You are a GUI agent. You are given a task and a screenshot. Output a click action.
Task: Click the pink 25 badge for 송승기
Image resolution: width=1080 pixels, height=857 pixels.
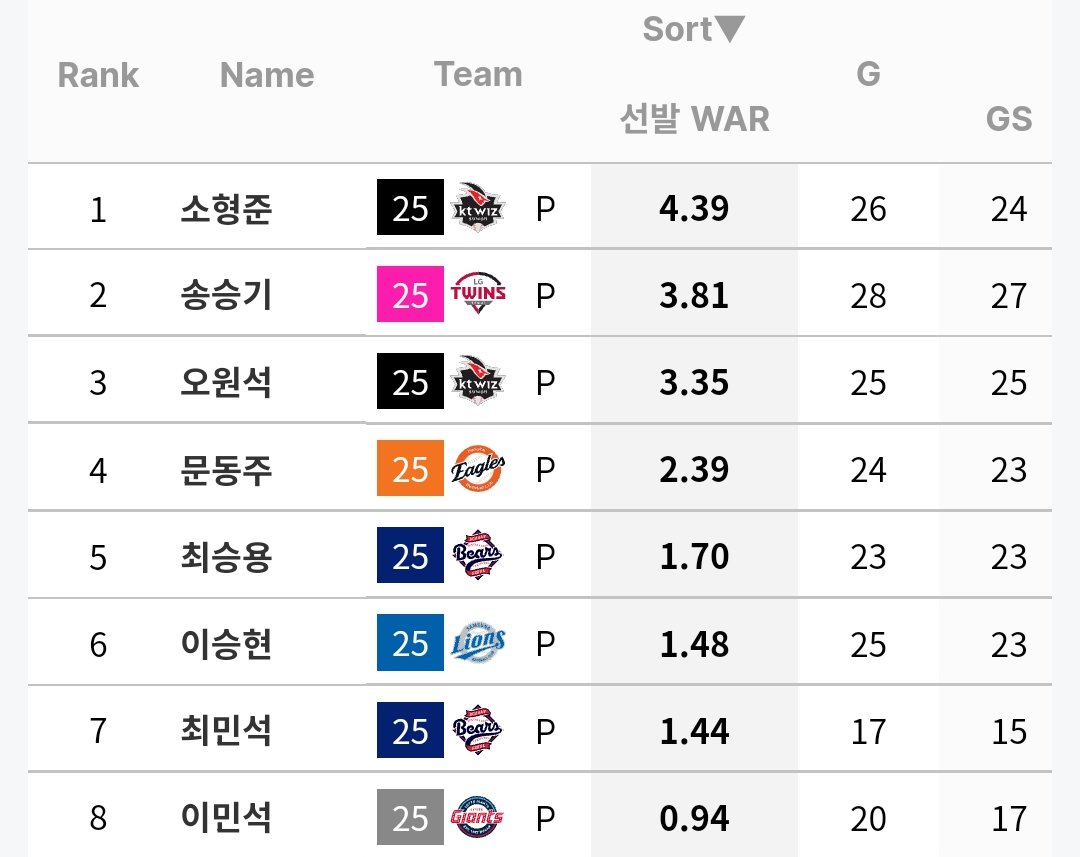[x=411, y=294]
